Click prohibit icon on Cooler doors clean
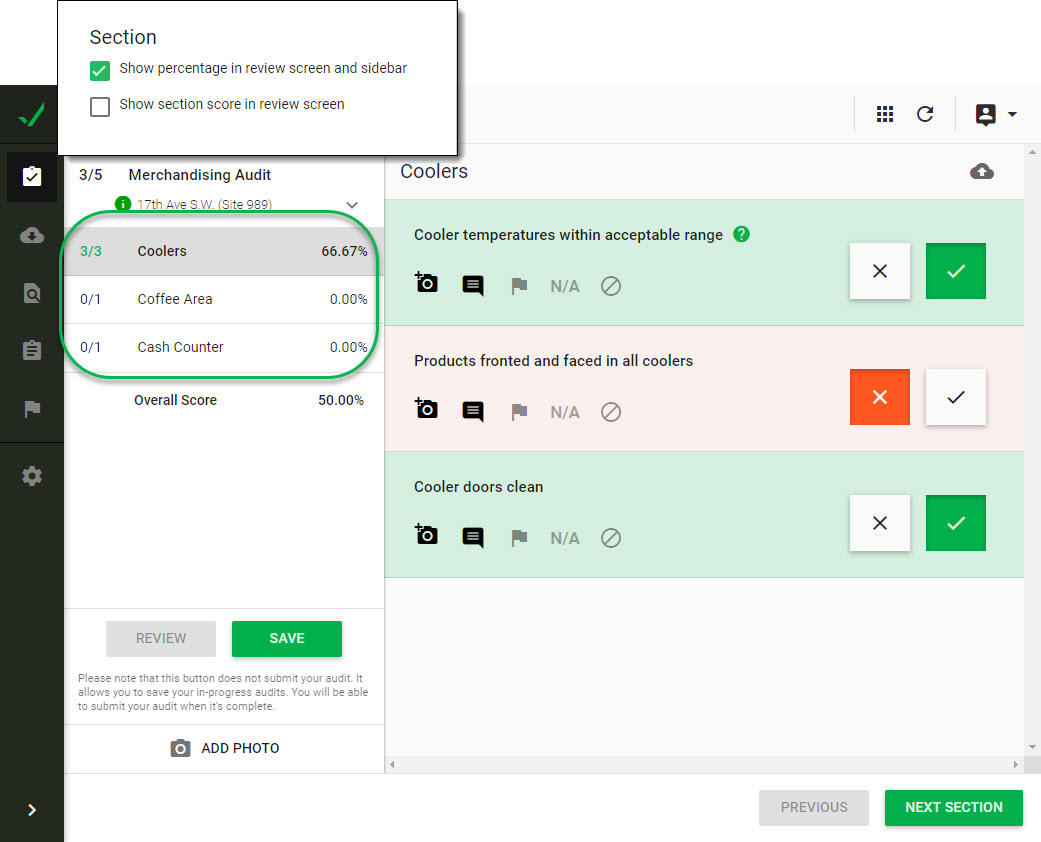Screen dimensions: 1041x842 [x=611, y=539]
